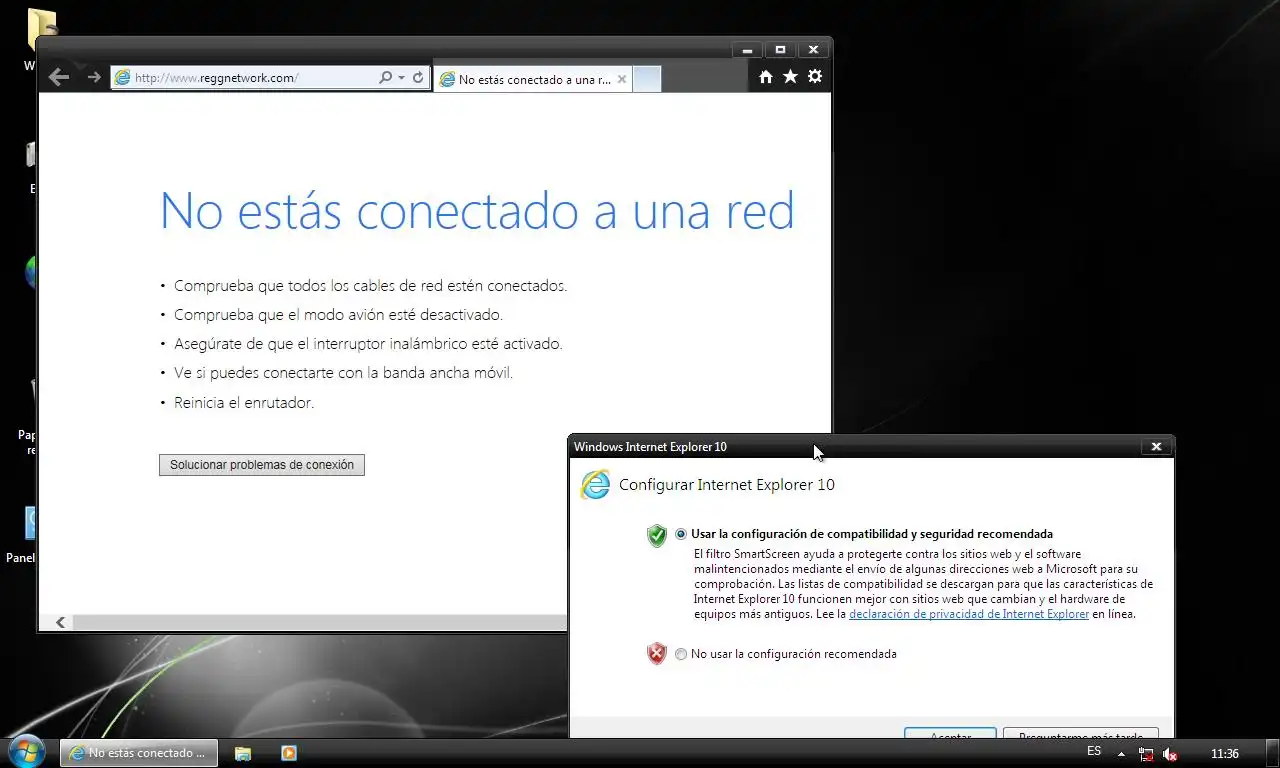Viewport: 1280px width, 768px height.
Task: Click the search magnifier in address bar
Action: [x=385, y=77]
